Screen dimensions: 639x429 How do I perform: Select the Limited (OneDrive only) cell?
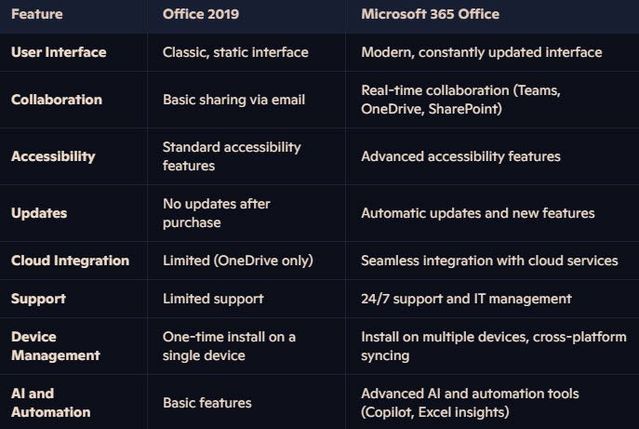[x=238, y=261]
